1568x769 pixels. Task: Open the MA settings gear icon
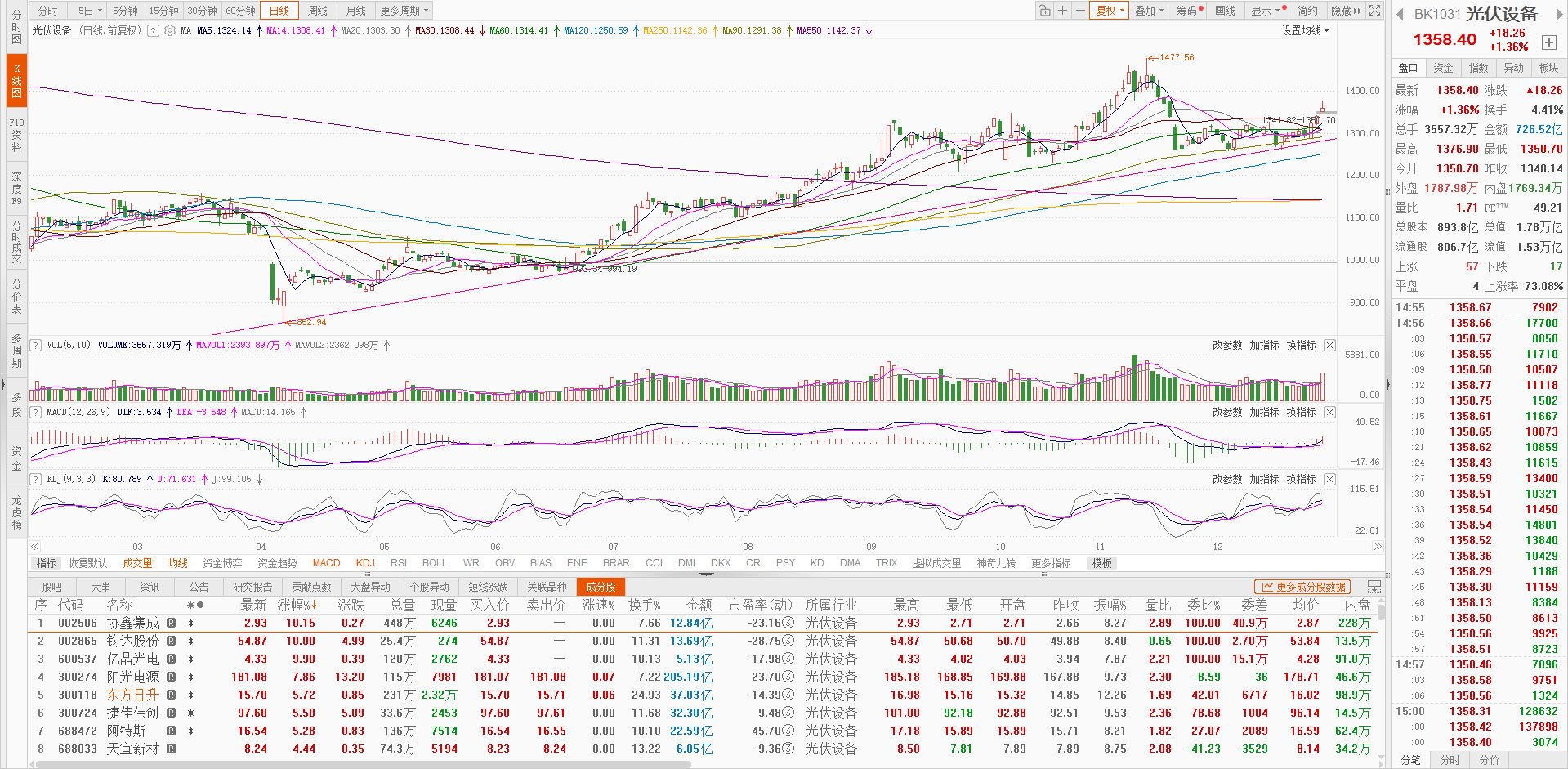(x=170, y=30)
